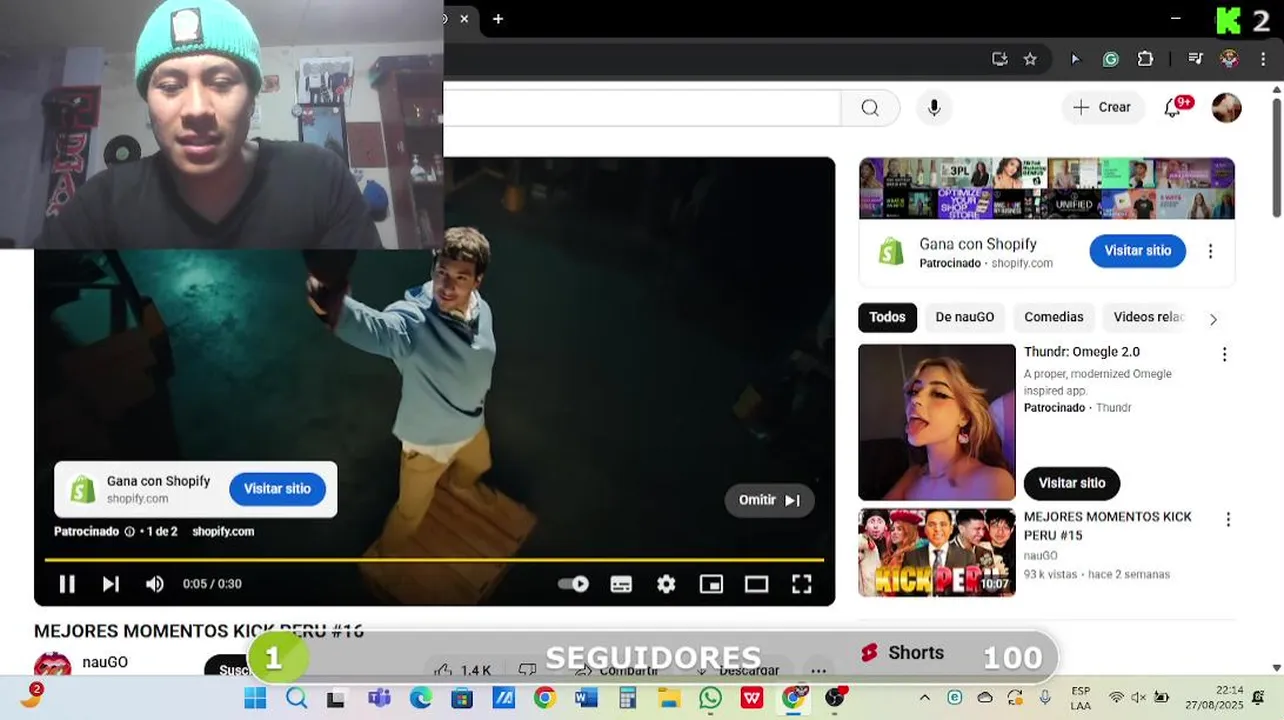Open the ad info icon beside Patrocinado

point(129,532)
